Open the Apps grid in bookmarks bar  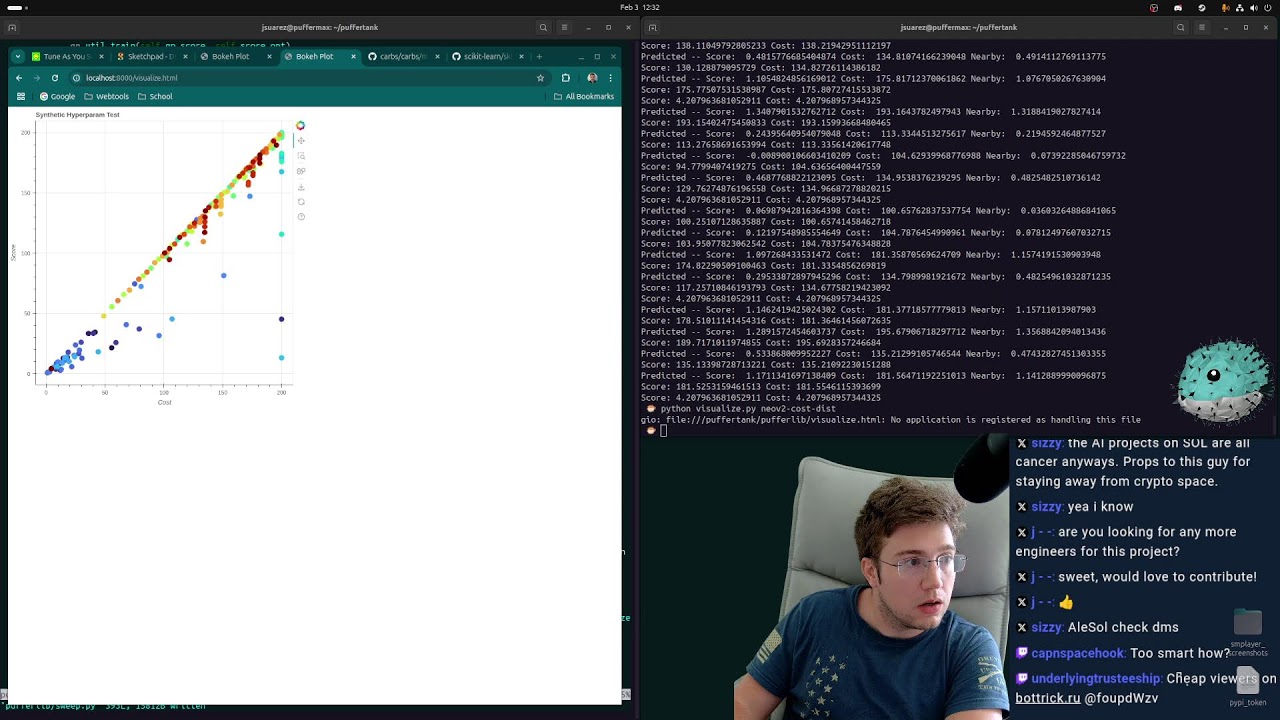click(21, 97)
